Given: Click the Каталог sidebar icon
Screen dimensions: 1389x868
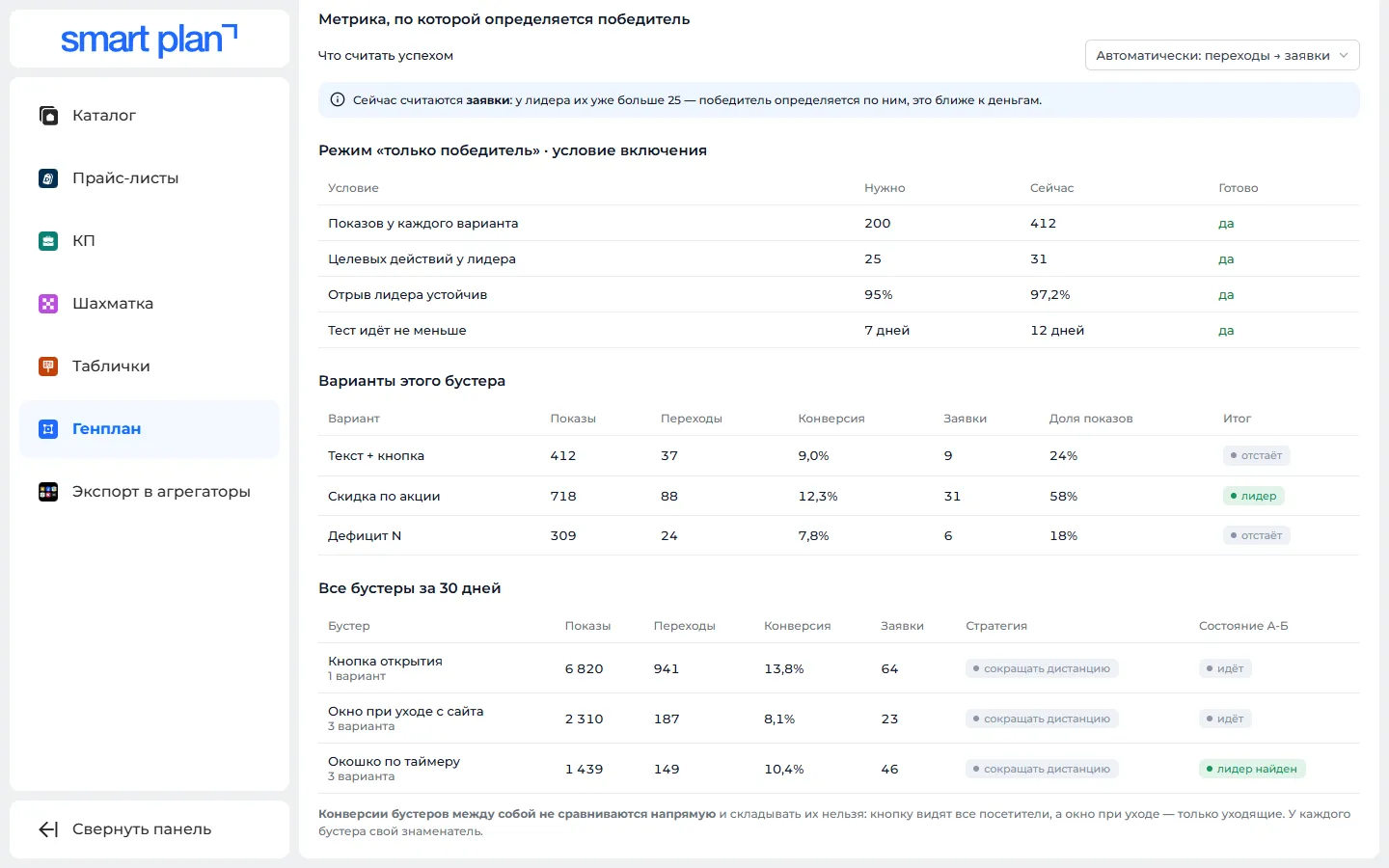Looking at the screenshot, I should [48, 116].
